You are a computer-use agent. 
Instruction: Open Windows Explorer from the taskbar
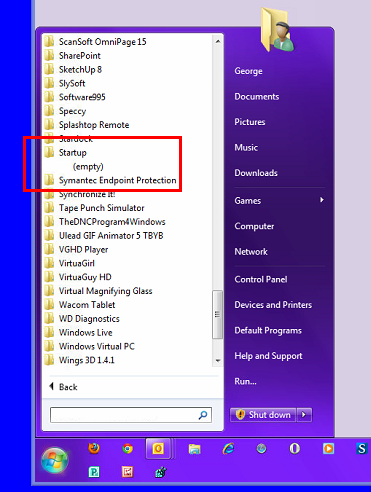(194, 449)
